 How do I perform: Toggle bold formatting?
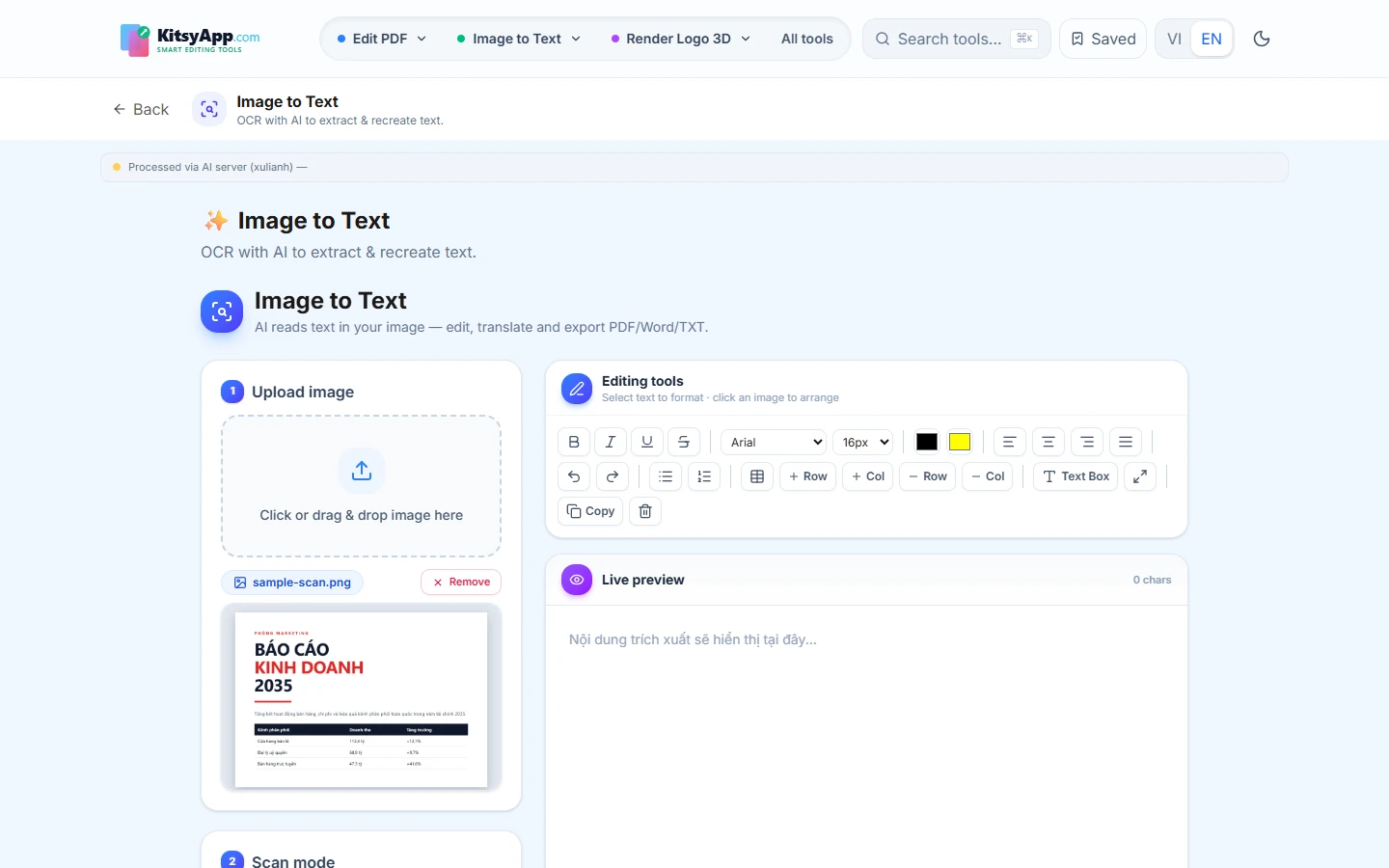pyautogui.click(x=574, y=442)
